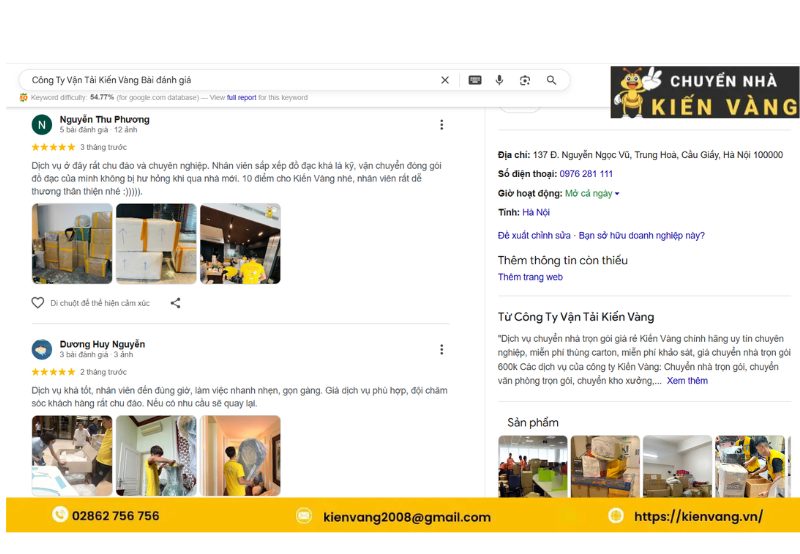Click the '2 tháng trước' review date
800x554 pixels.
pyautogui.click(x=104, y=372)
